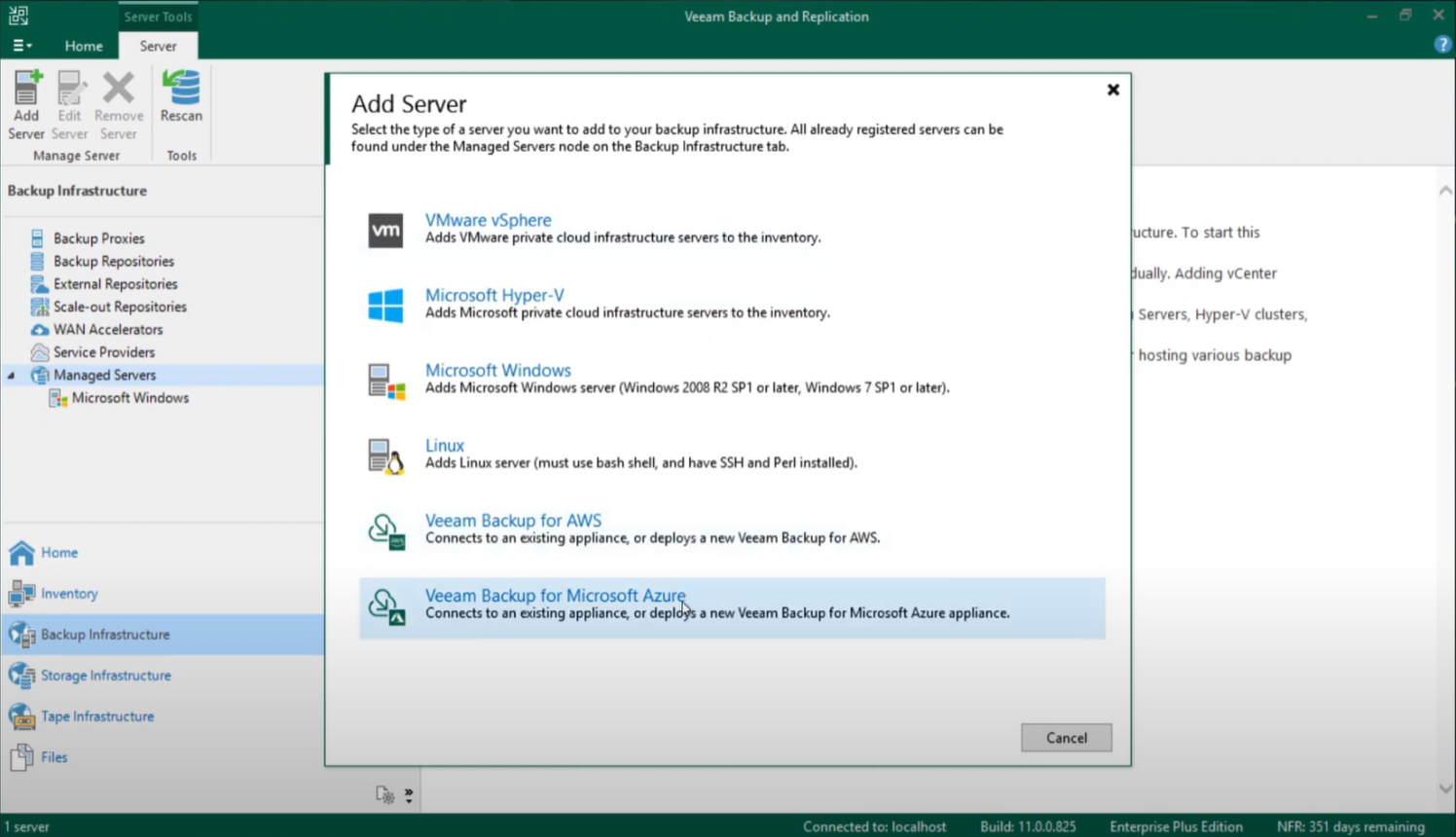Click the Service Providers tree icon
1456x837 pixels.
pos(39,352)
